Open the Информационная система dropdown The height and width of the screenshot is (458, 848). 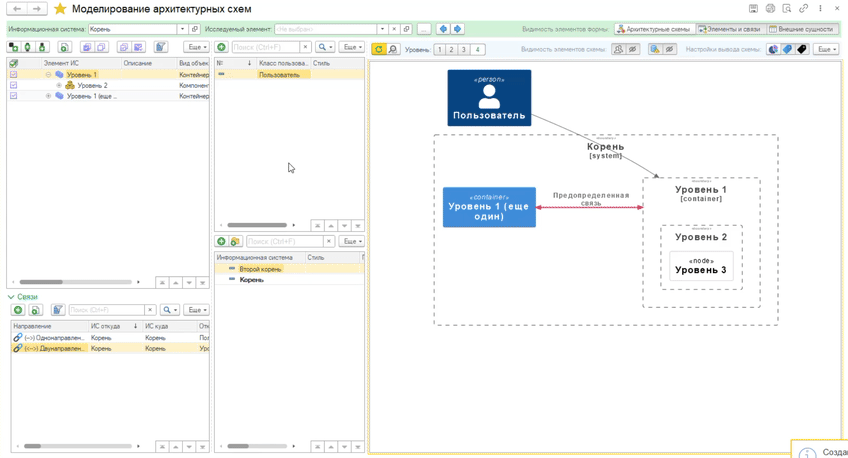tap(182, 29)
